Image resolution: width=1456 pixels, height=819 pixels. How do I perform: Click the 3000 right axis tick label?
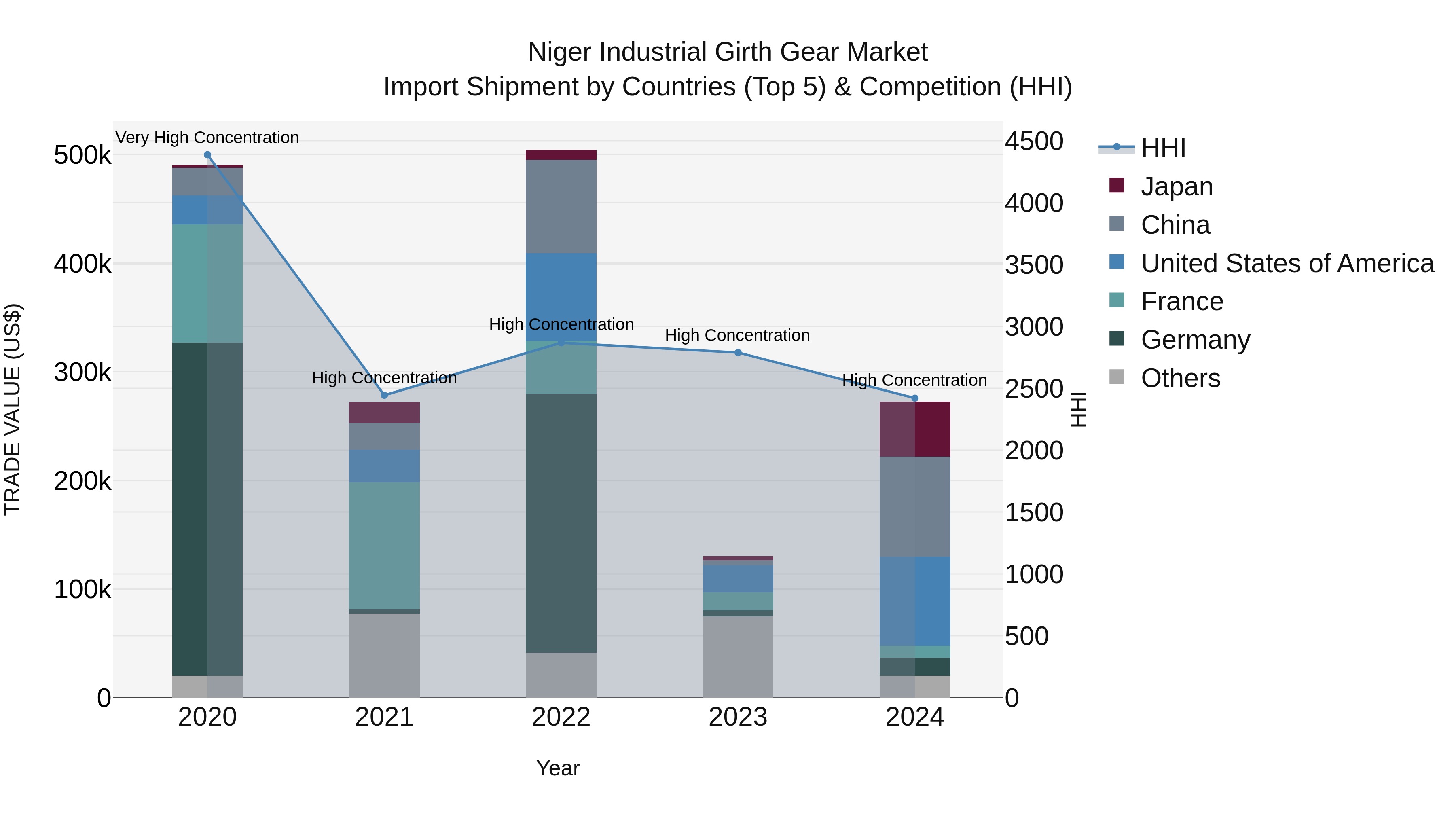click(x=1034, y=327)
